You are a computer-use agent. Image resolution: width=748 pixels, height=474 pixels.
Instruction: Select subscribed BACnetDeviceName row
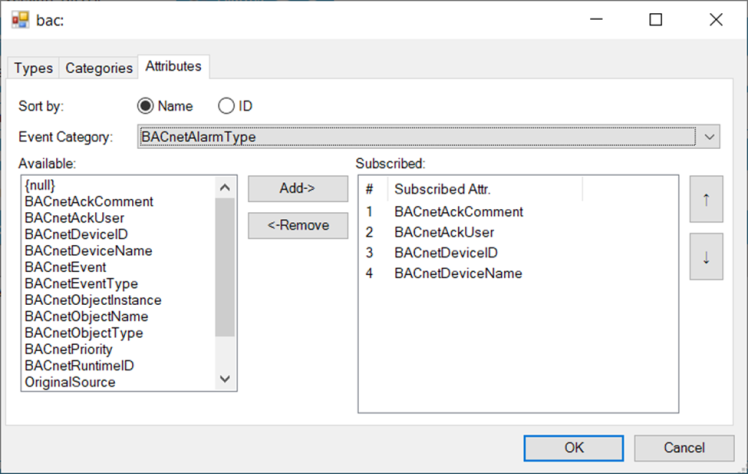tap(457, 273)
